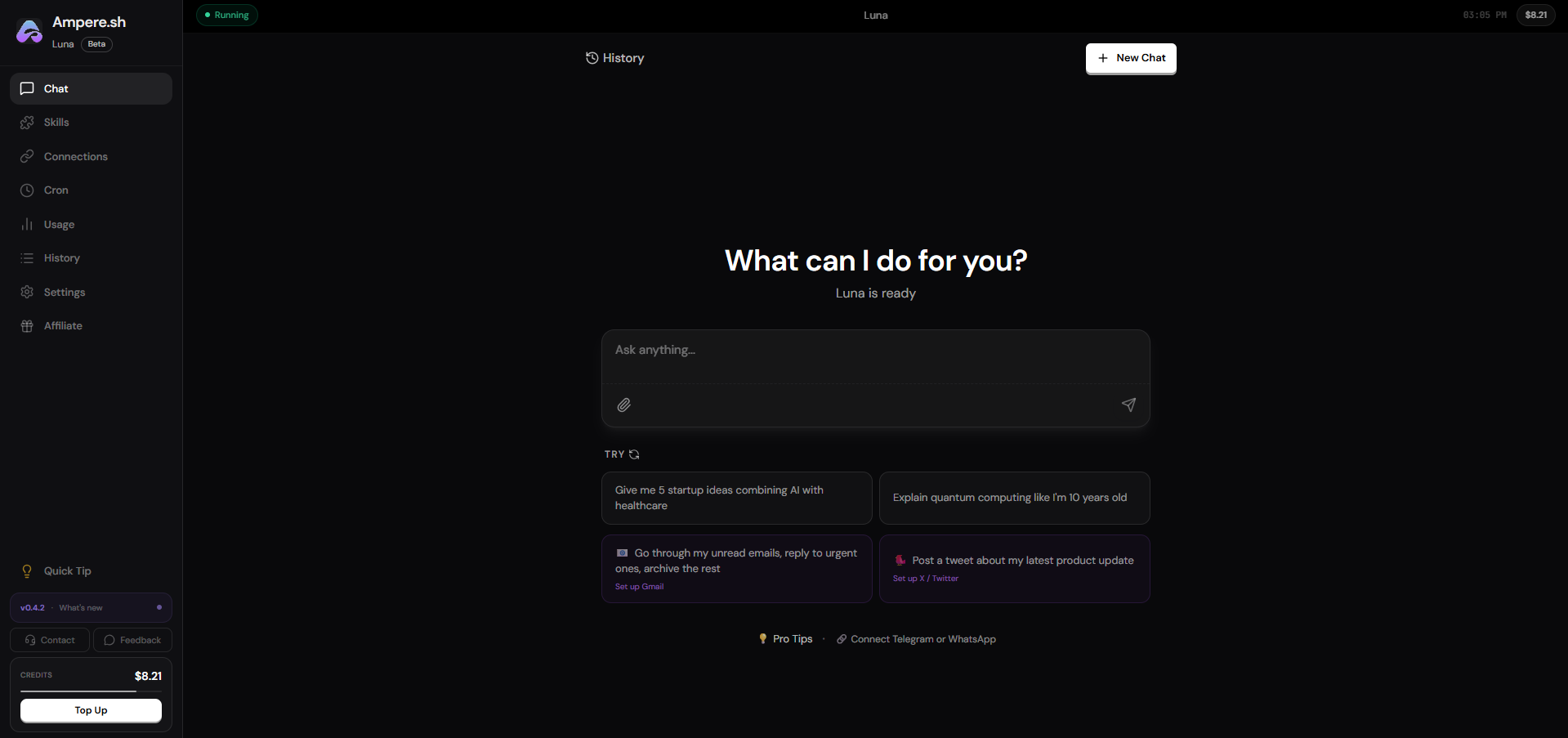View the Usage statistics icon
Screen dimensions: 1568x738
tap(27, 224)
